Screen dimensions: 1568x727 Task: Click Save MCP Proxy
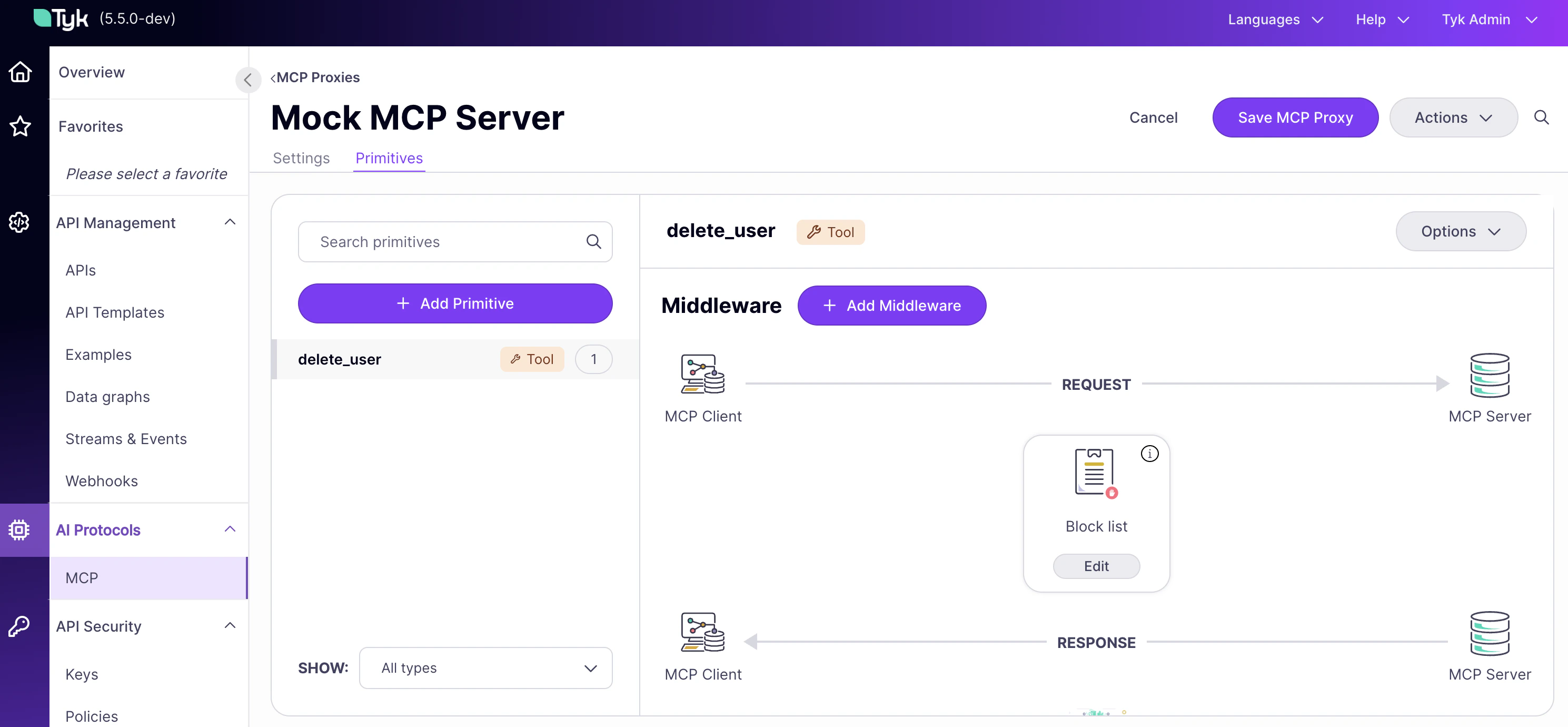click(1295, 117)
